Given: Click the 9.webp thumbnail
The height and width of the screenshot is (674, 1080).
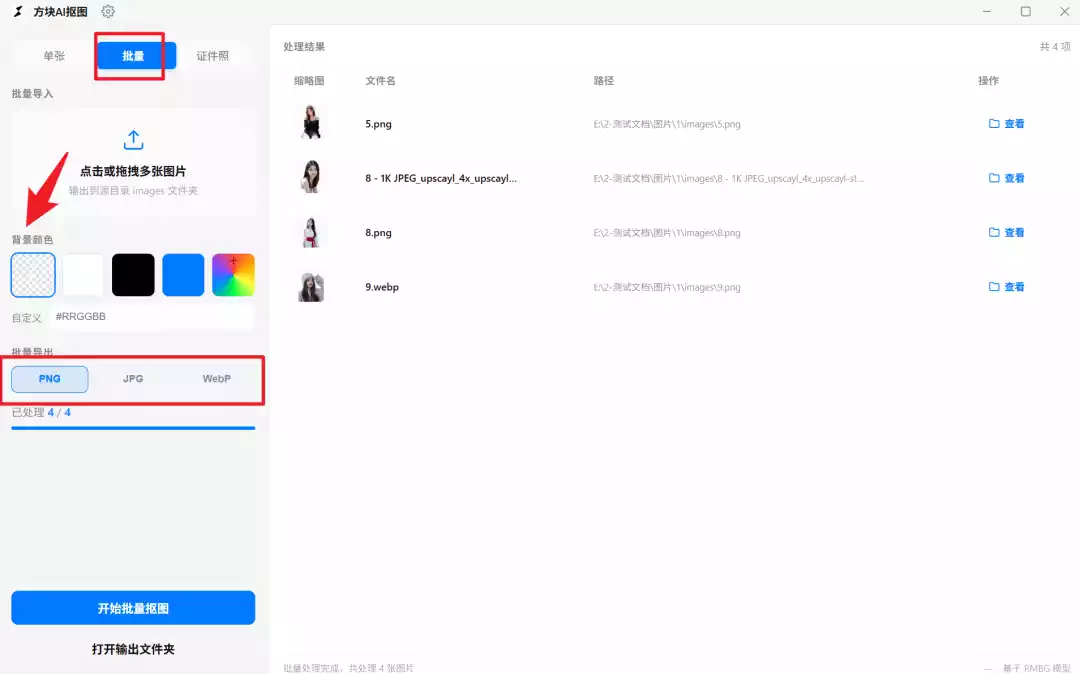Looking at the screenshot, I should pyautogui.click(x=311, y=286).
